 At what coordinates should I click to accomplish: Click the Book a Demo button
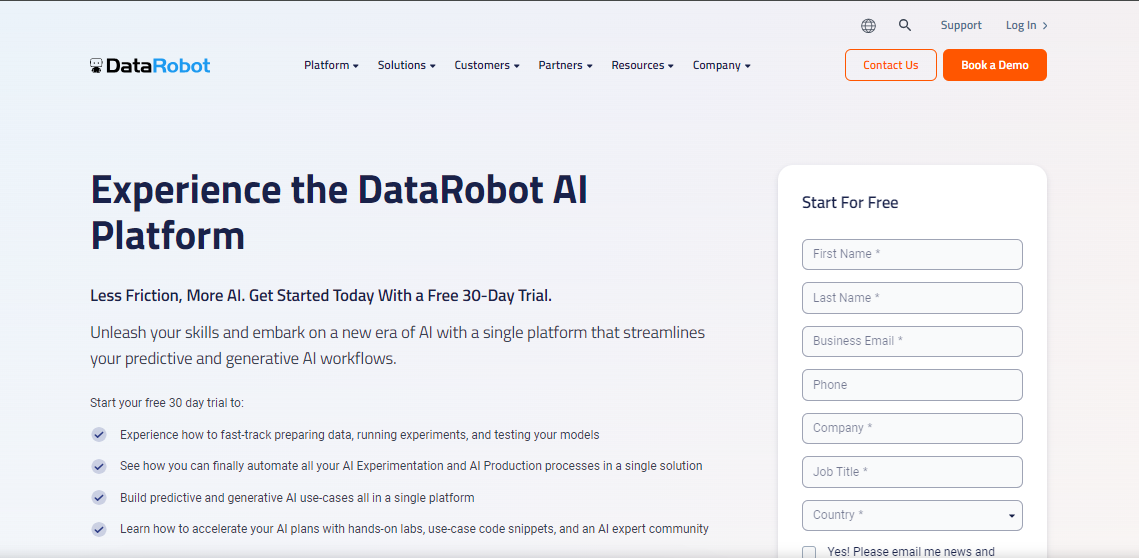[994, 66]
